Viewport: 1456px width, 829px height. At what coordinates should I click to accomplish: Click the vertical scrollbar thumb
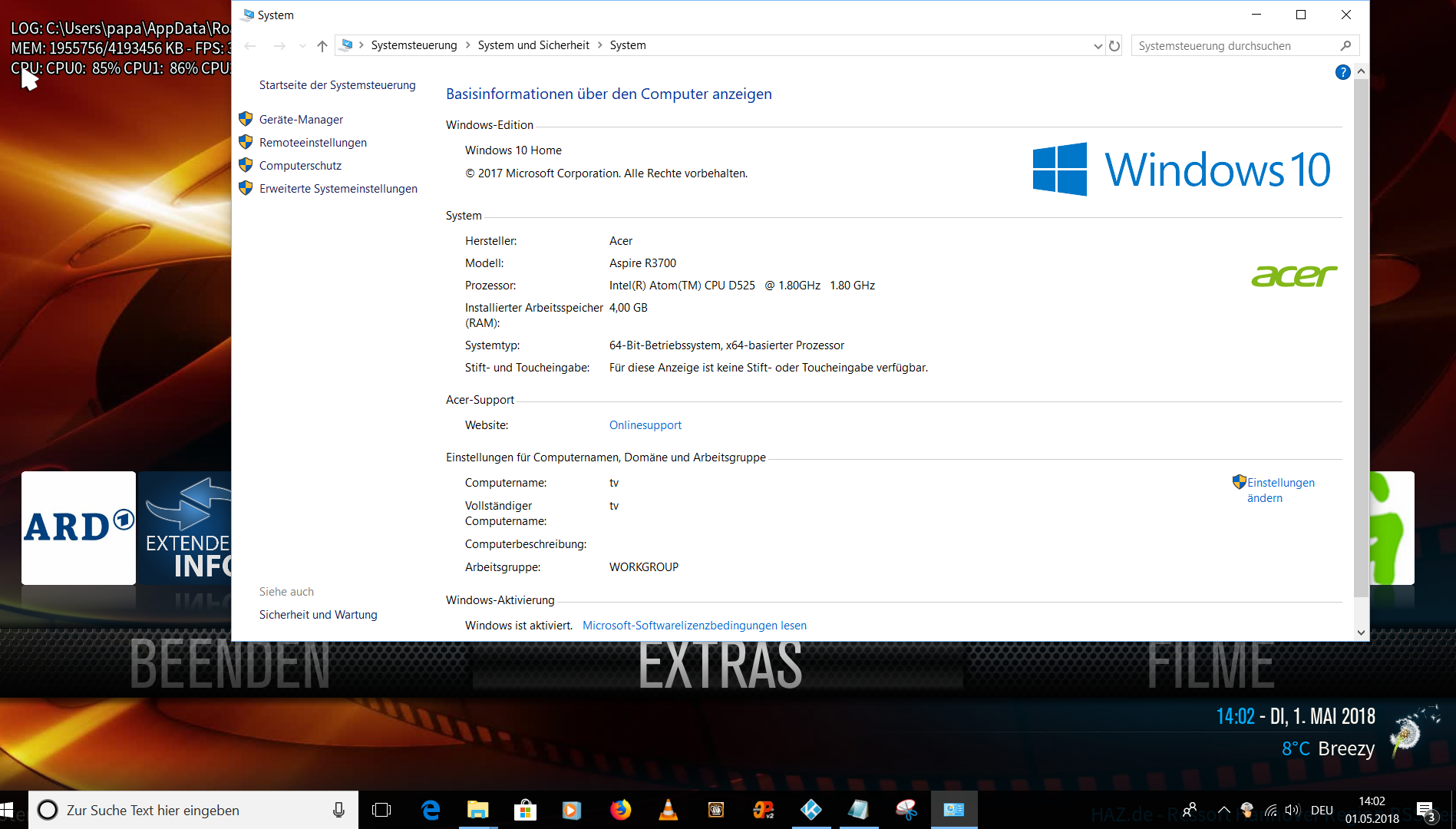(x=1361, y=338)
